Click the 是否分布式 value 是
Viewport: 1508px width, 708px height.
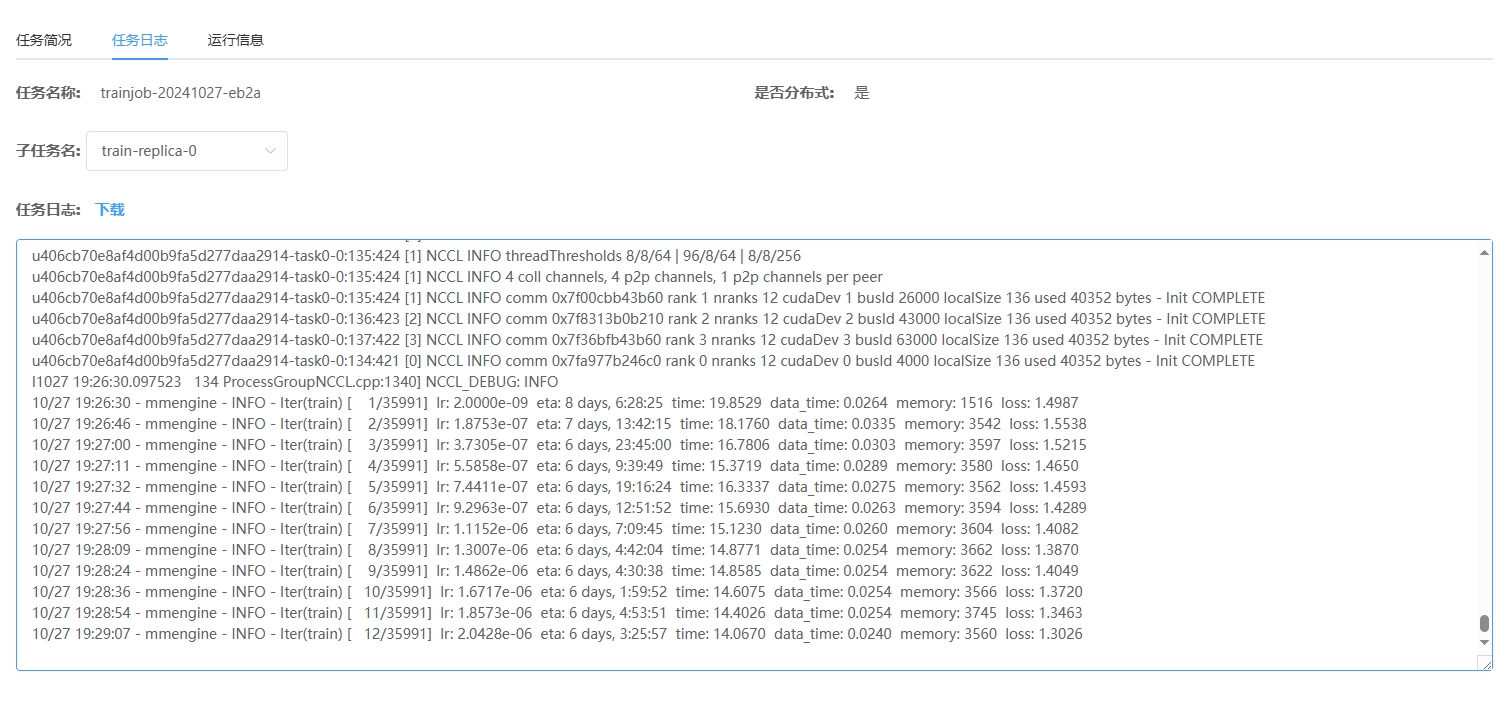pyautogui.click(x=861, y=93)
